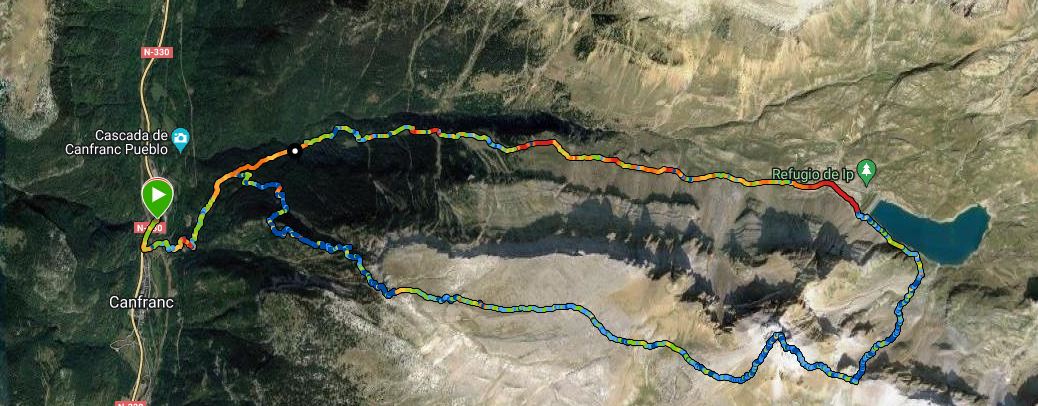Click the southeastern corner point of the track
The image size is (1038, 406).
click(855, 380)
